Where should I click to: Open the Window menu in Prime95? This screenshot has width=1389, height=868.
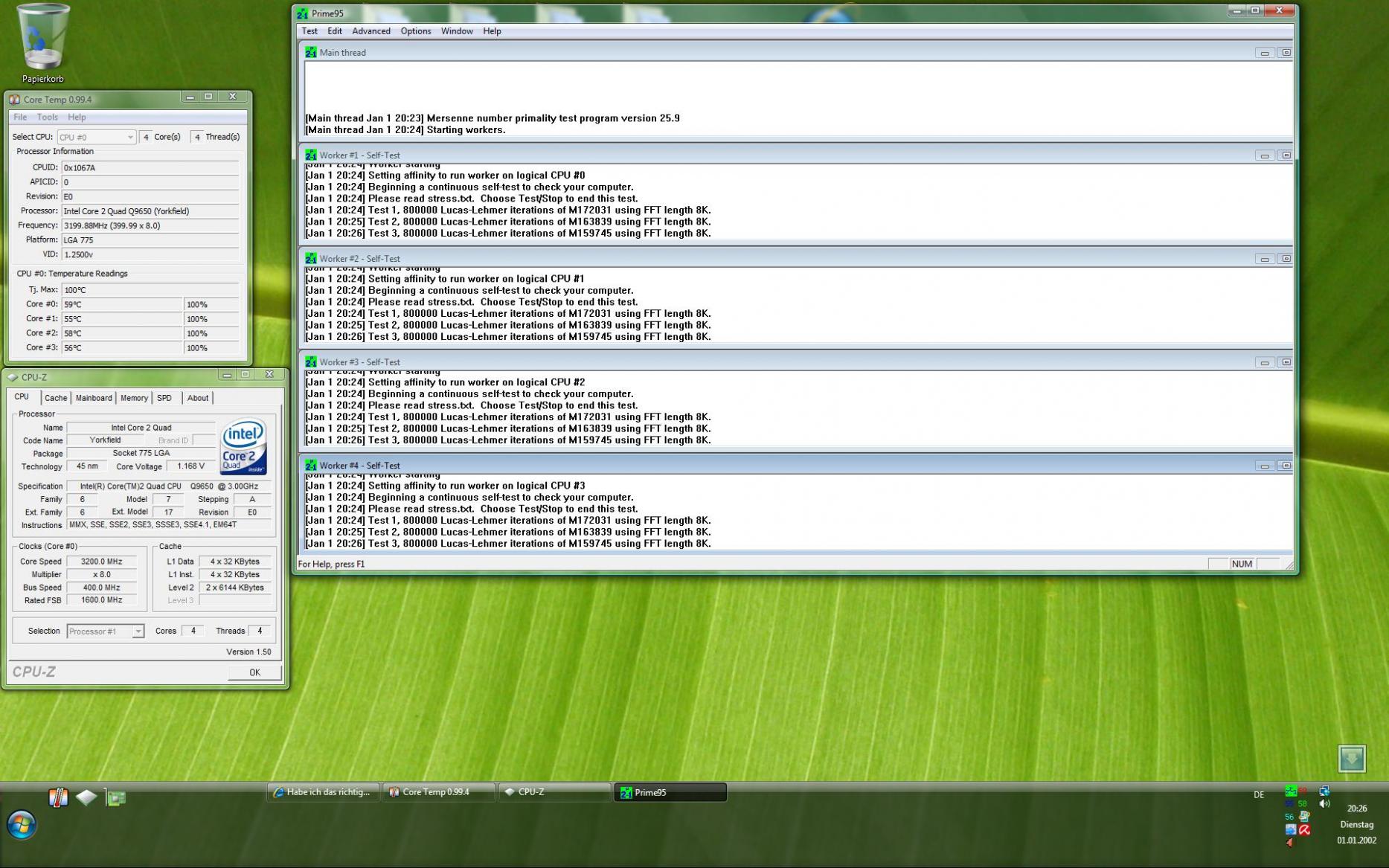[457, 31]
